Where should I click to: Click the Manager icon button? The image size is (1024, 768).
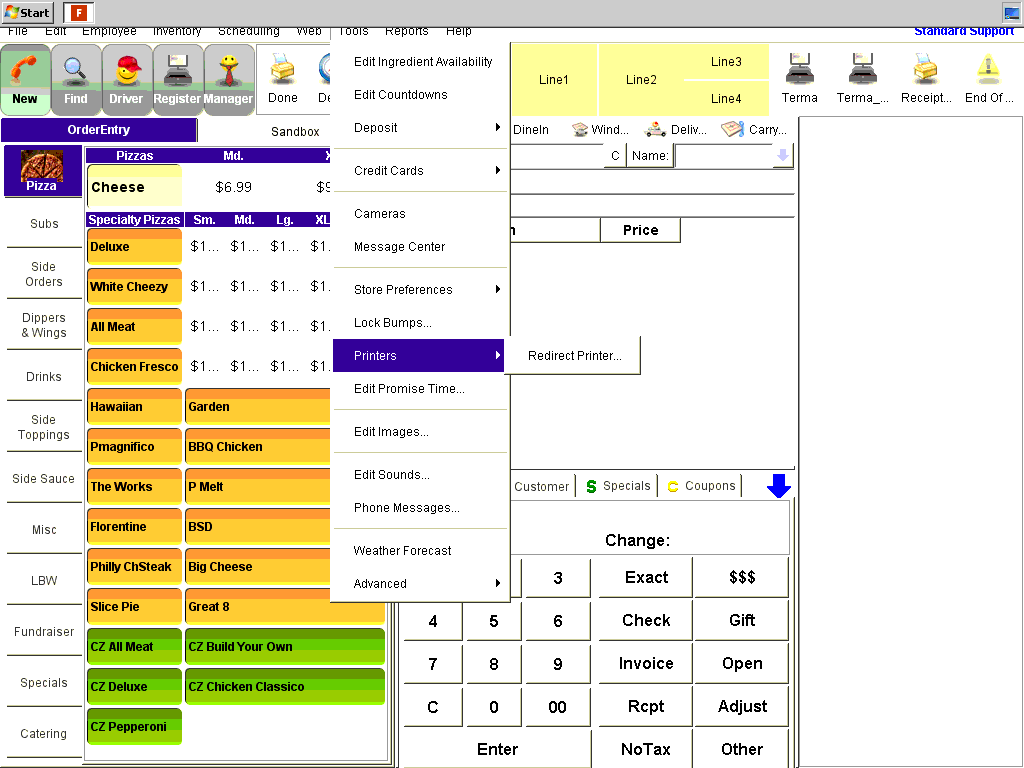[x=228, y=79]
